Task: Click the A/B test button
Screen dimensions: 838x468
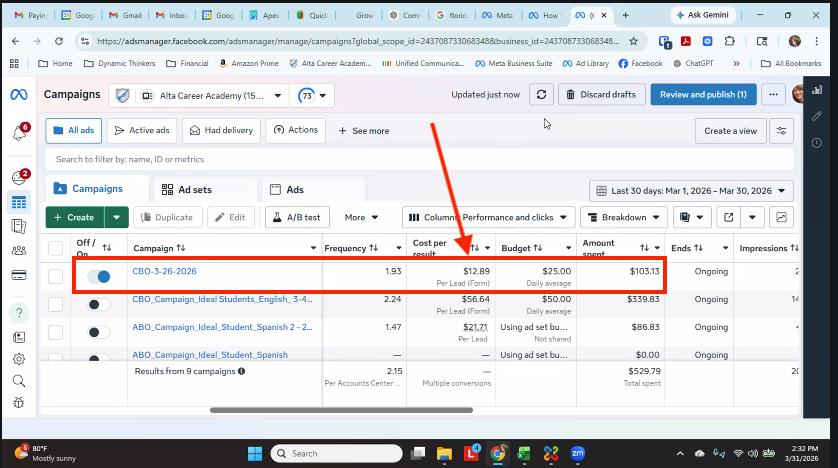Action: [x=297, y=217]
